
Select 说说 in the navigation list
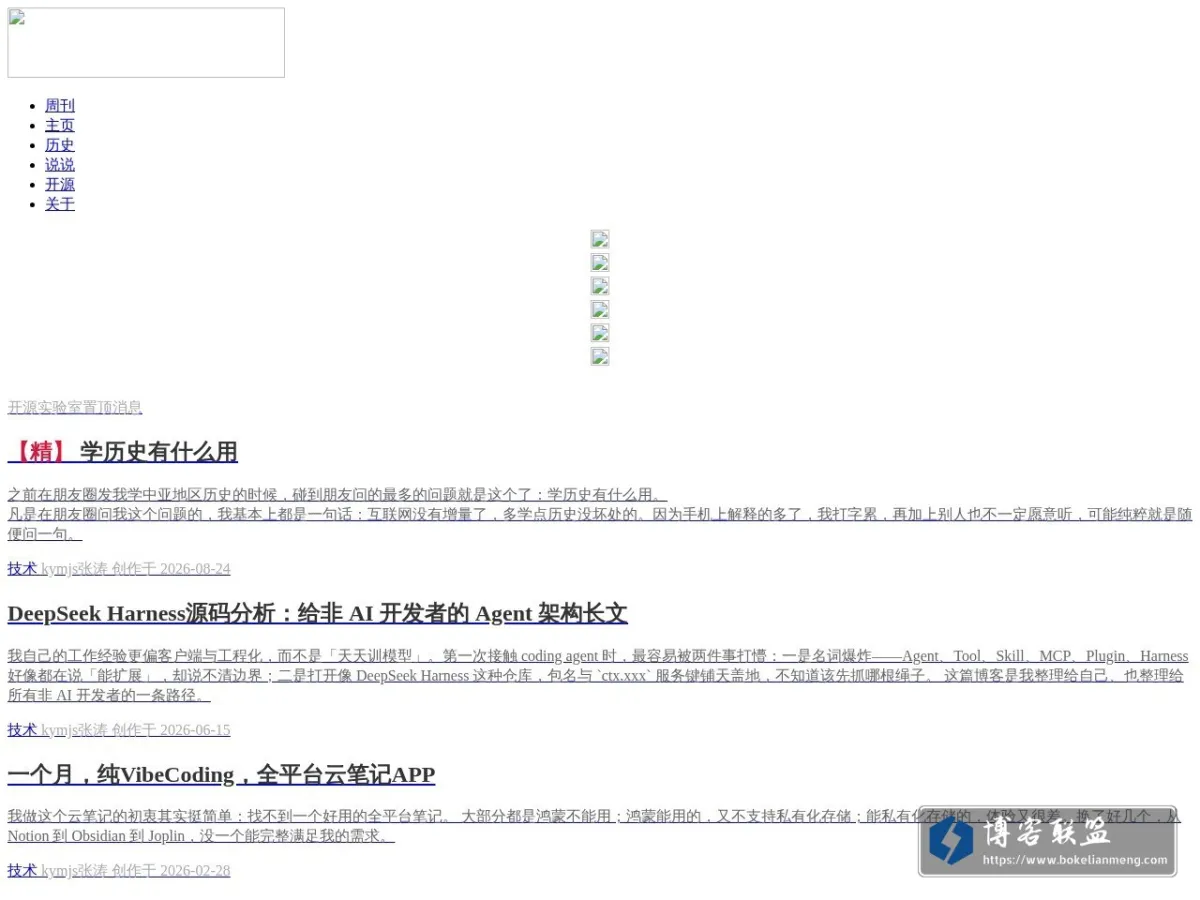tap(60, 165)
